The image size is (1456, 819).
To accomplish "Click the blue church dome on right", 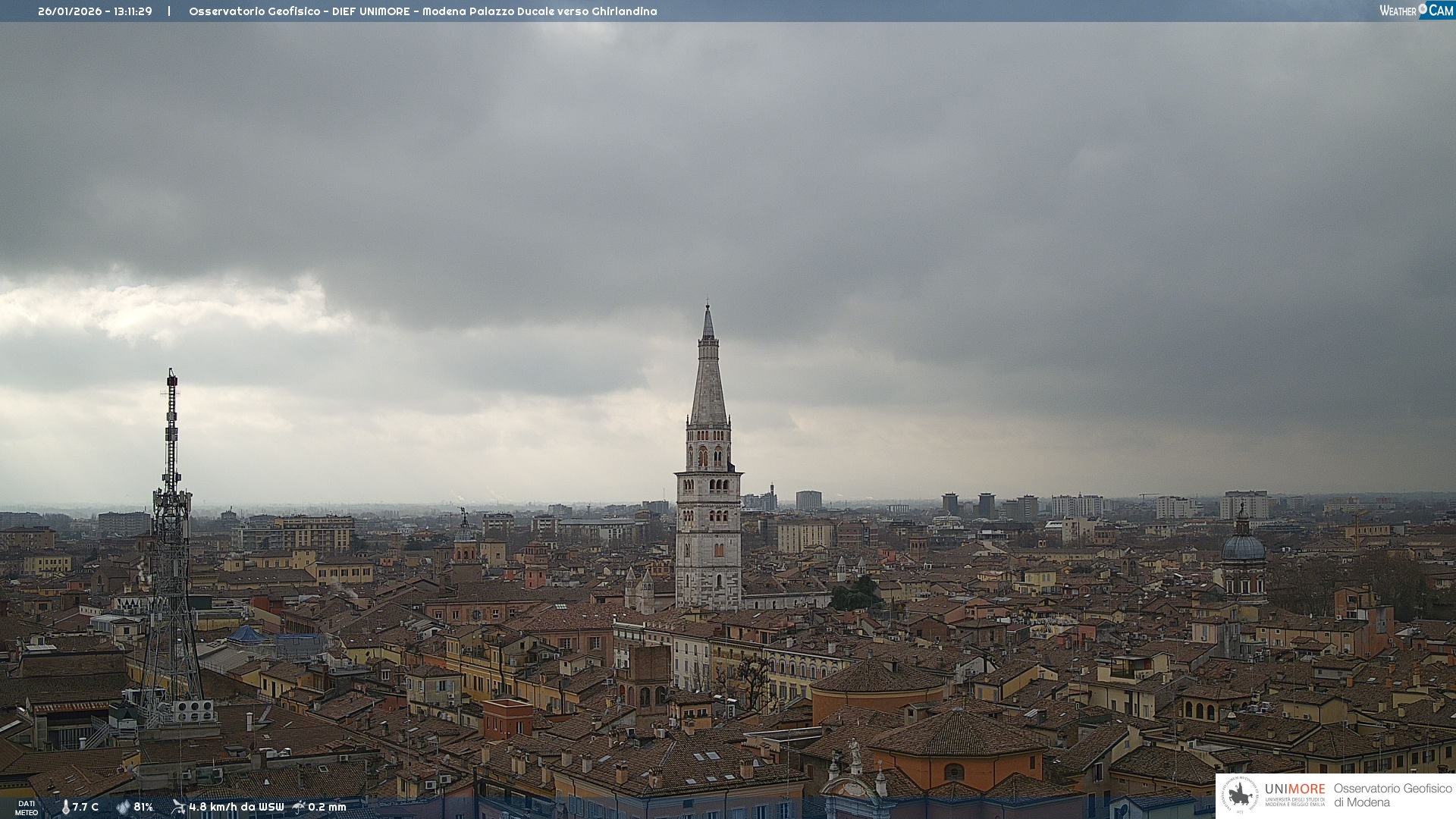I will pos(1243,548).
